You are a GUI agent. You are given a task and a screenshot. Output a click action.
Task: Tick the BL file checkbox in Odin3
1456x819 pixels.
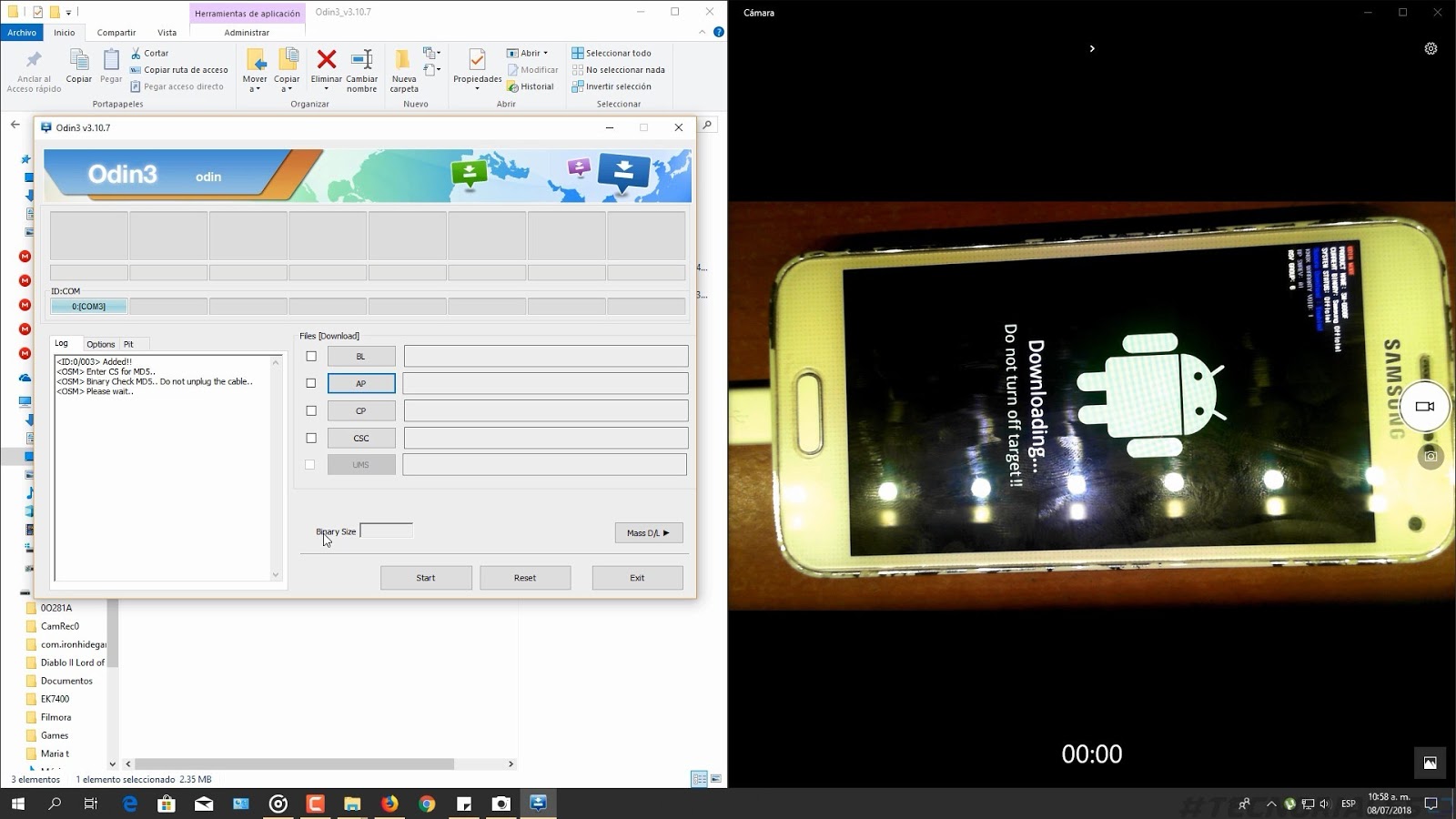coord(311,356)
